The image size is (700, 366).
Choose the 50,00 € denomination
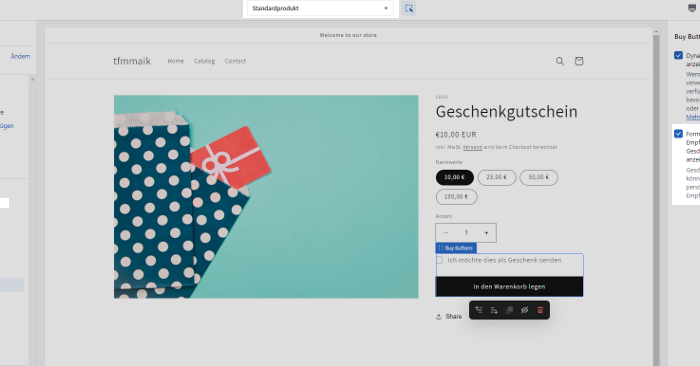(538, 178)
